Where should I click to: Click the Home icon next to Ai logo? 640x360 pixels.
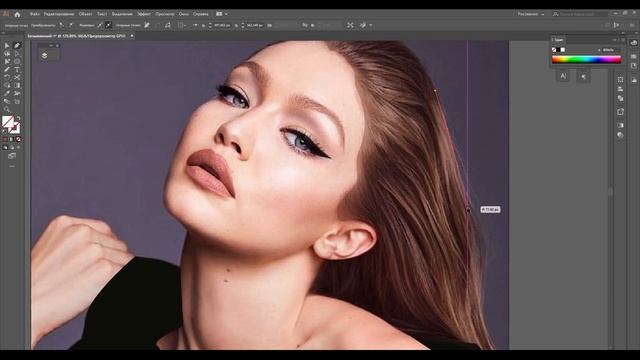click(x=17, y=14)
